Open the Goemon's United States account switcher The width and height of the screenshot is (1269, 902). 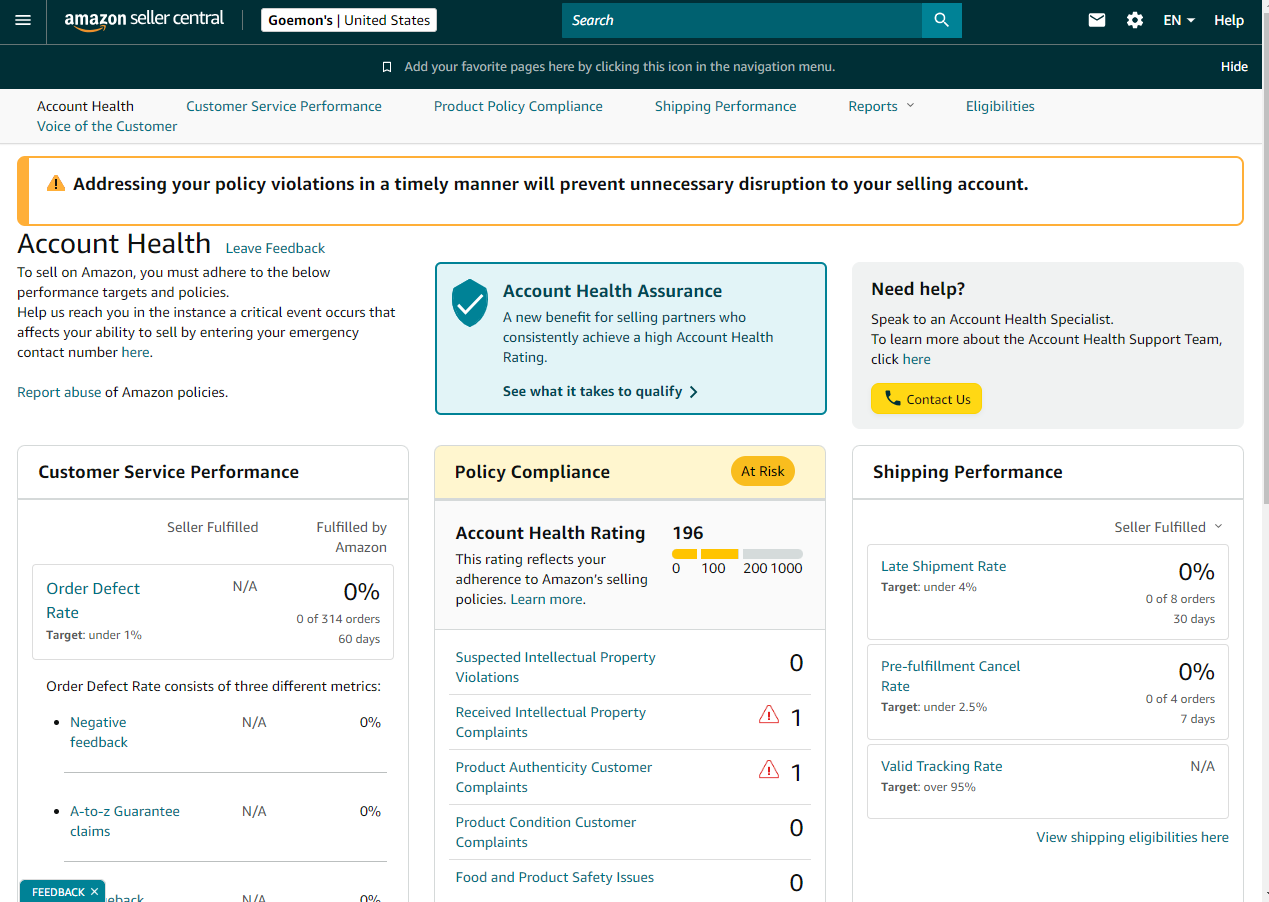tap(349, 20)
